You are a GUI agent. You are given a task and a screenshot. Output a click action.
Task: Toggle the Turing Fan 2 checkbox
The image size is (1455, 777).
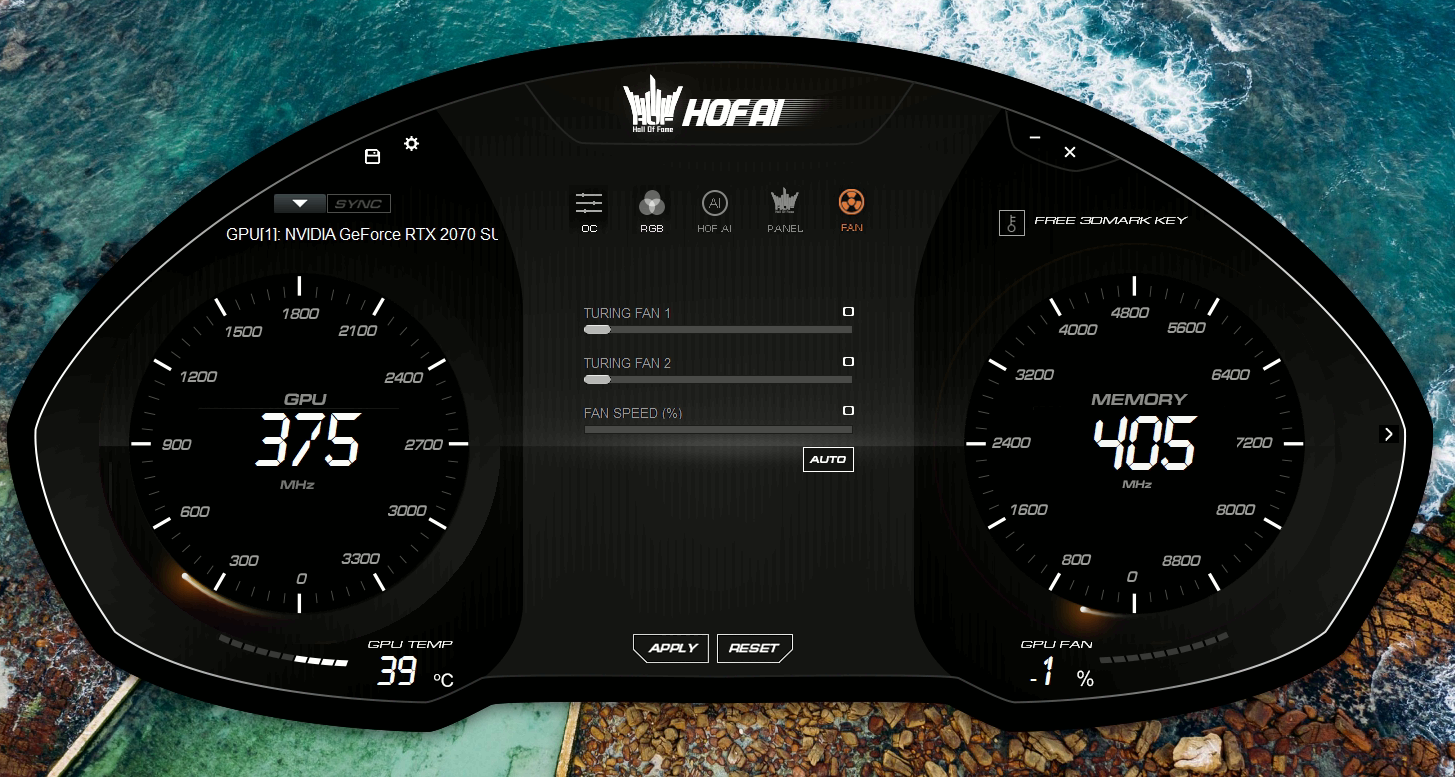[x=848, y=361]
